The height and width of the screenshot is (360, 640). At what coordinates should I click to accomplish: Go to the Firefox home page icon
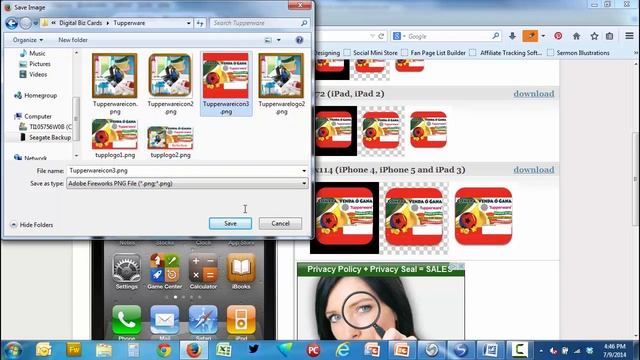coord(576,36)
